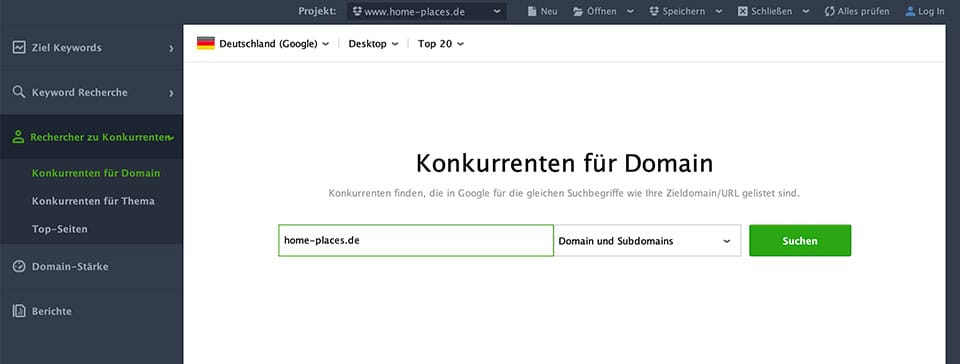Click the Öffnen folder icon

[x=578, y=11]
